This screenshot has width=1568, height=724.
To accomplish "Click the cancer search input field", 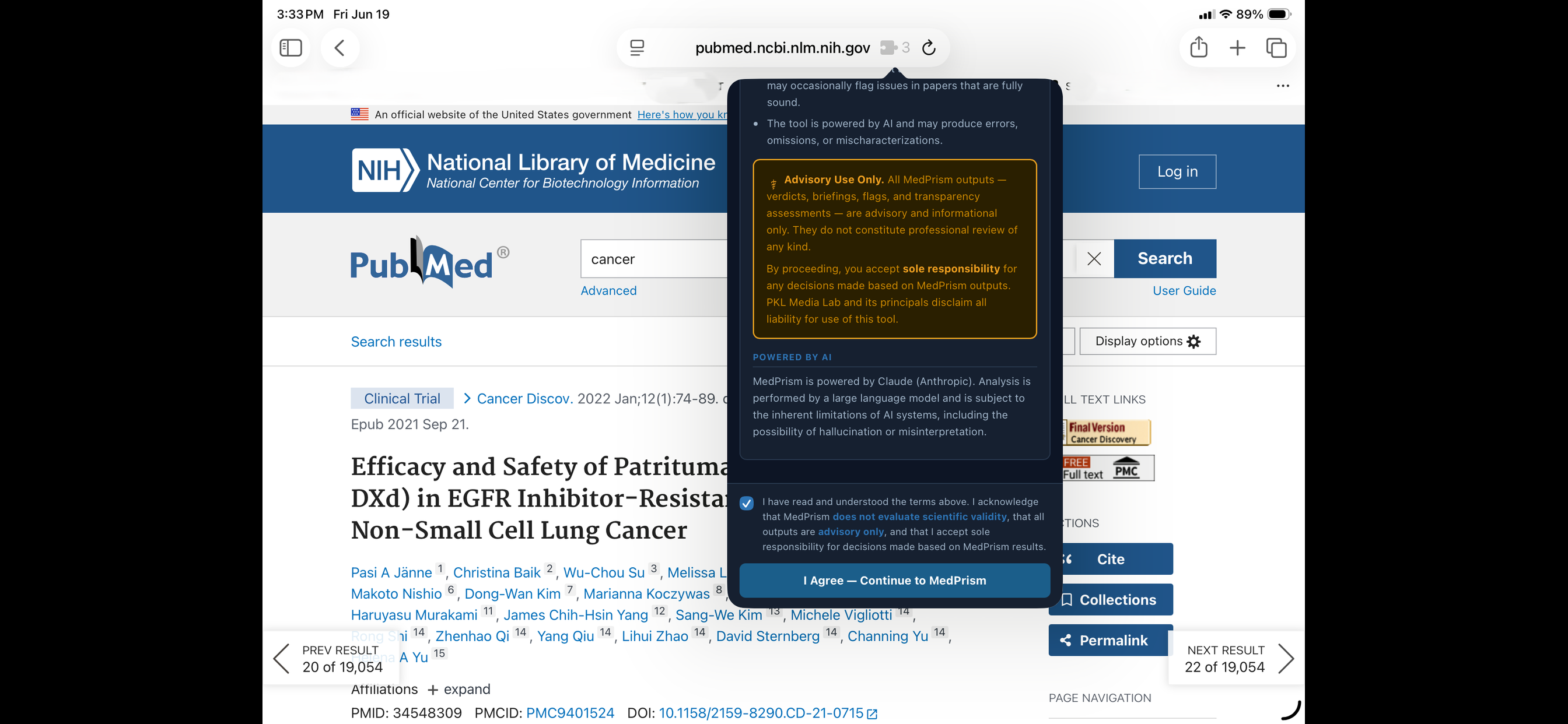I will [654, 259].
